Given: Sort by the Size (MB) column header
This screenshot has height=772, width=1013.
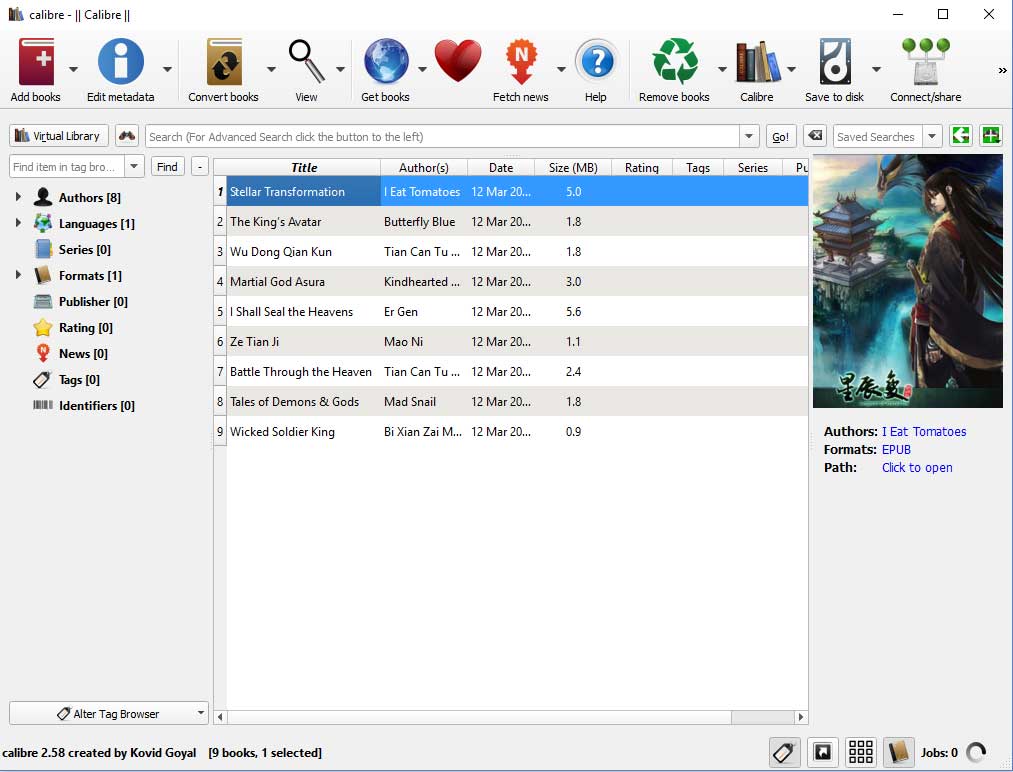Looking at the screenshot, I should point(573,167).
